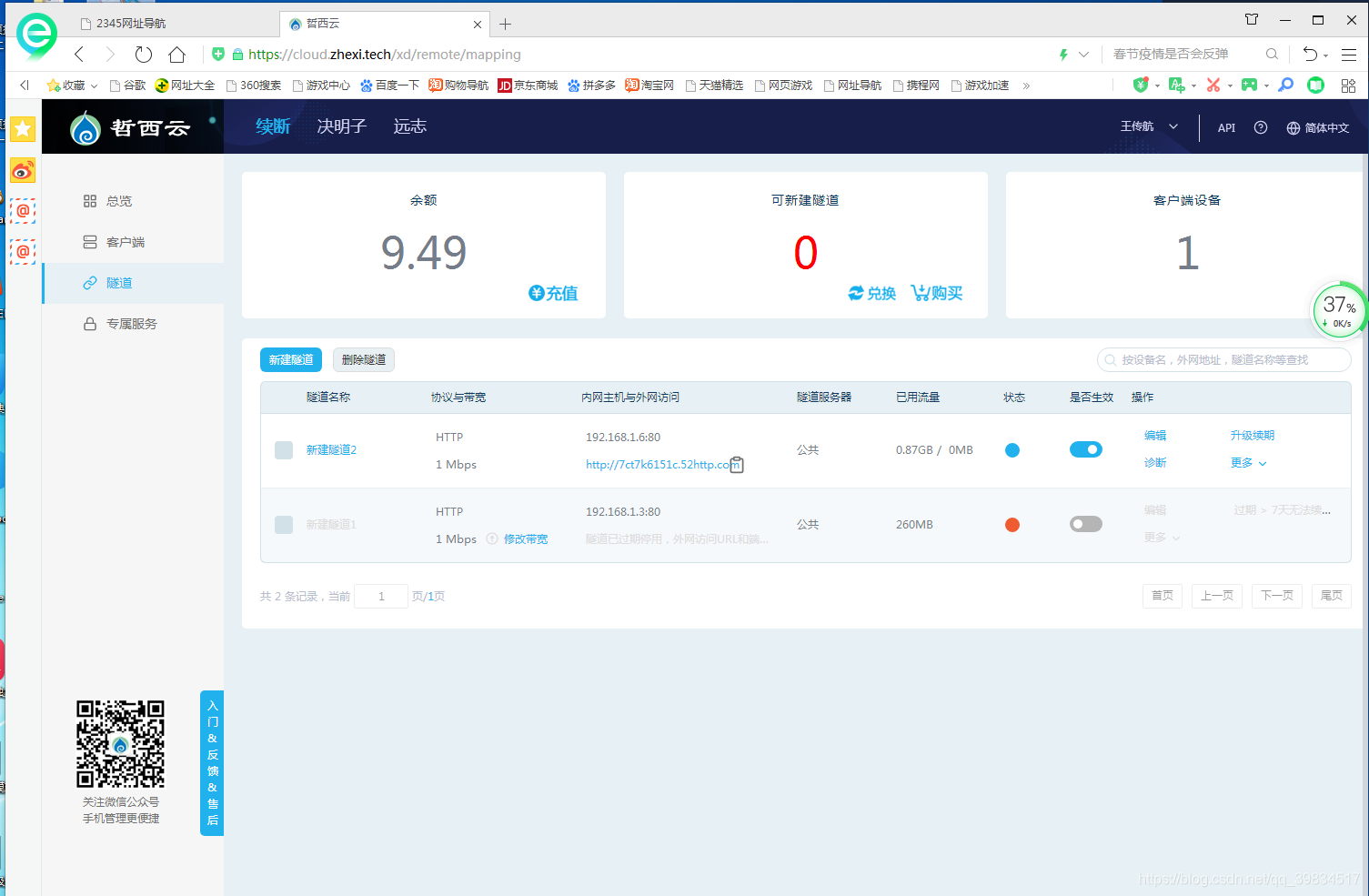
Task: Select checkbox for 新建隧道2 row
Action: 284,450
